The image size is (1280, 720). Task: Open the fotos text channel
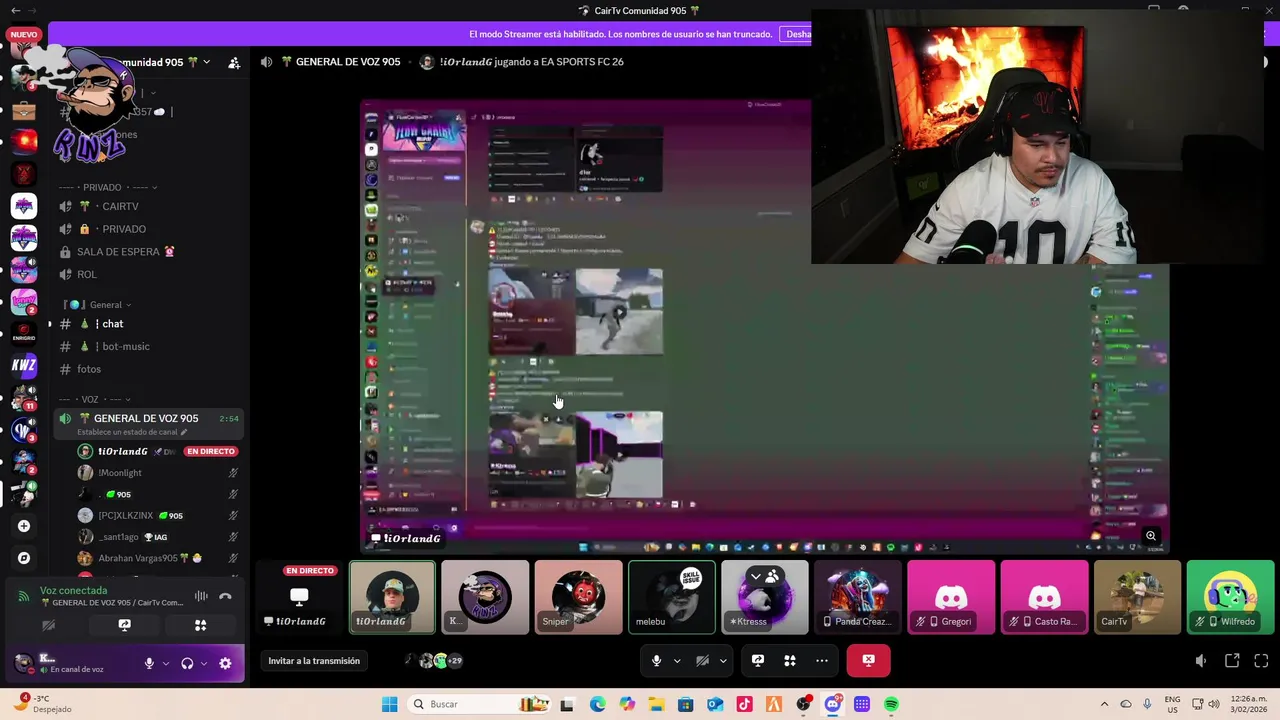[148, 369]
